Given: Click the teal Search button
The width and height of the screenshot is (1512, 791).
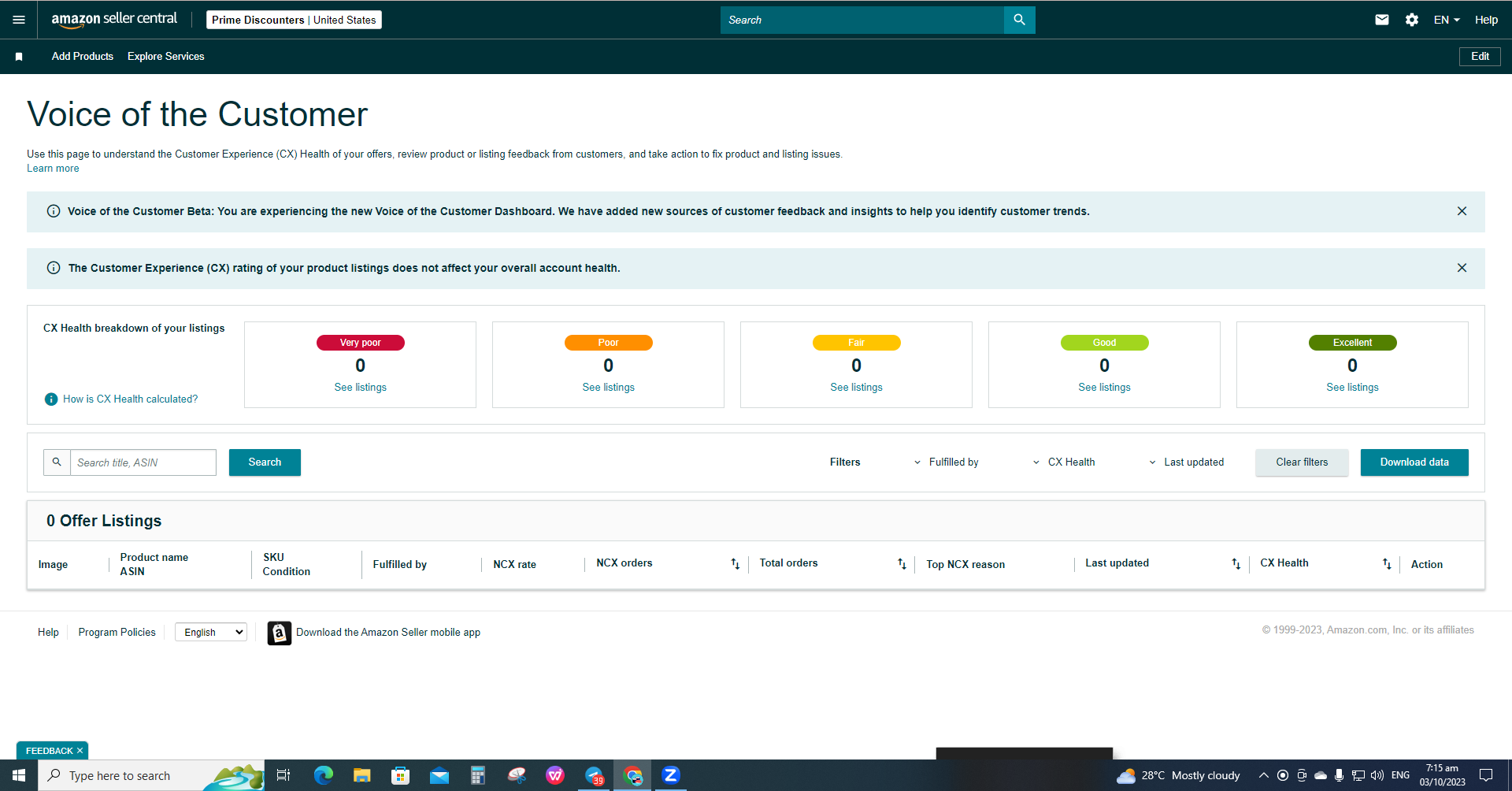Looking at the screenshot, I should [265, 462].
